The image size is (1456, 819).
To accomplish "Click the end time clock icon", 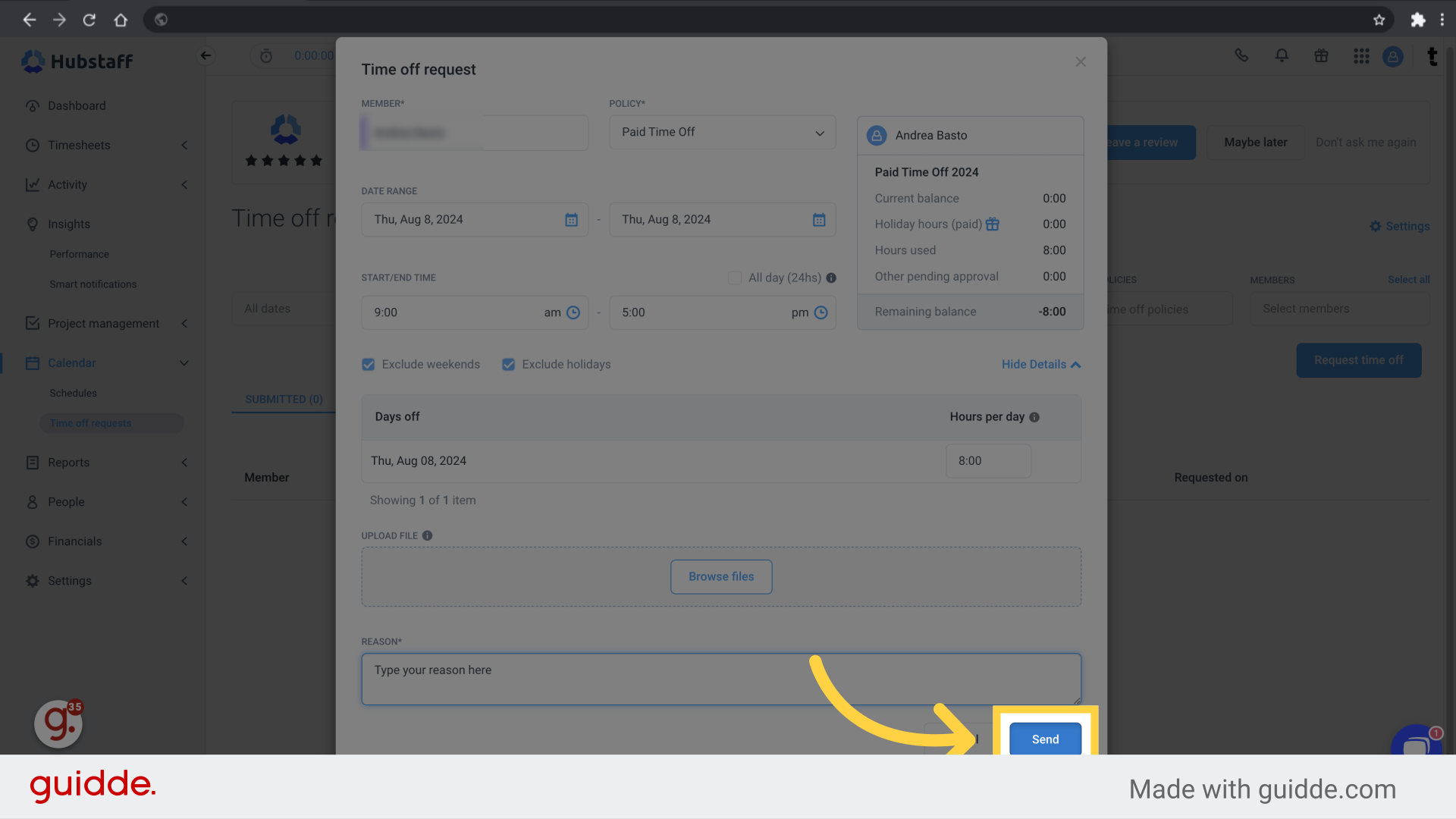I will click(x=821, y=312).
